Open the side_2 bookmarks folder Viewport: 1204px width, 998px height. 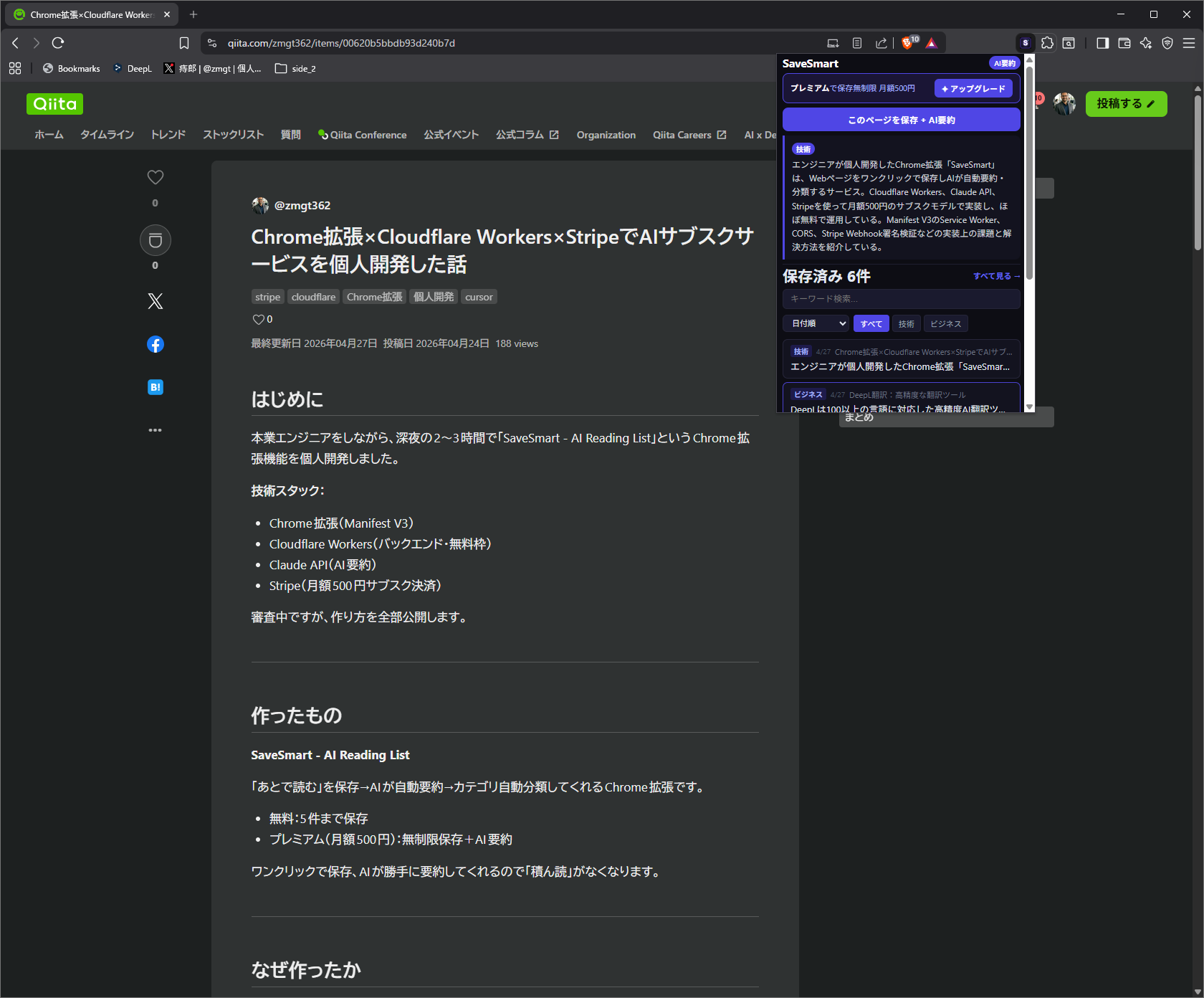pos(295,68)
